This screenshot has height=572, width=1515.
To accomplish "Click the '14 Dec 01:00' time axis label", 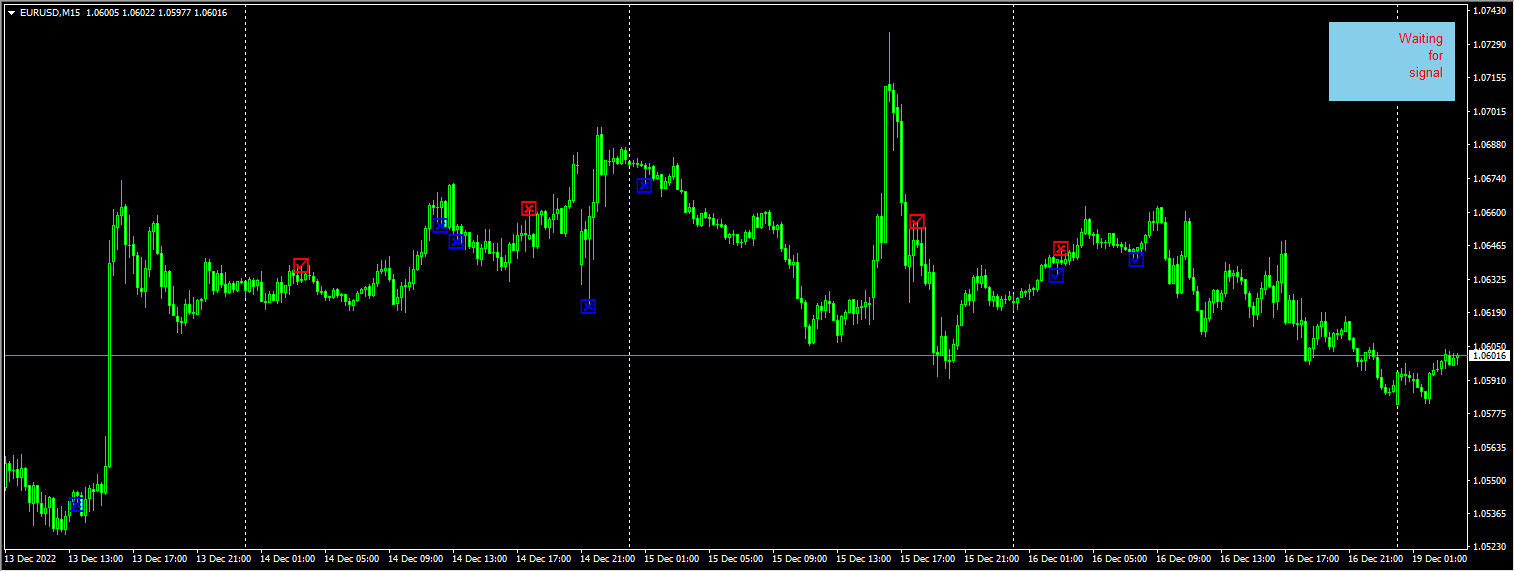I will pyautogui.click(x=287, y=559).
